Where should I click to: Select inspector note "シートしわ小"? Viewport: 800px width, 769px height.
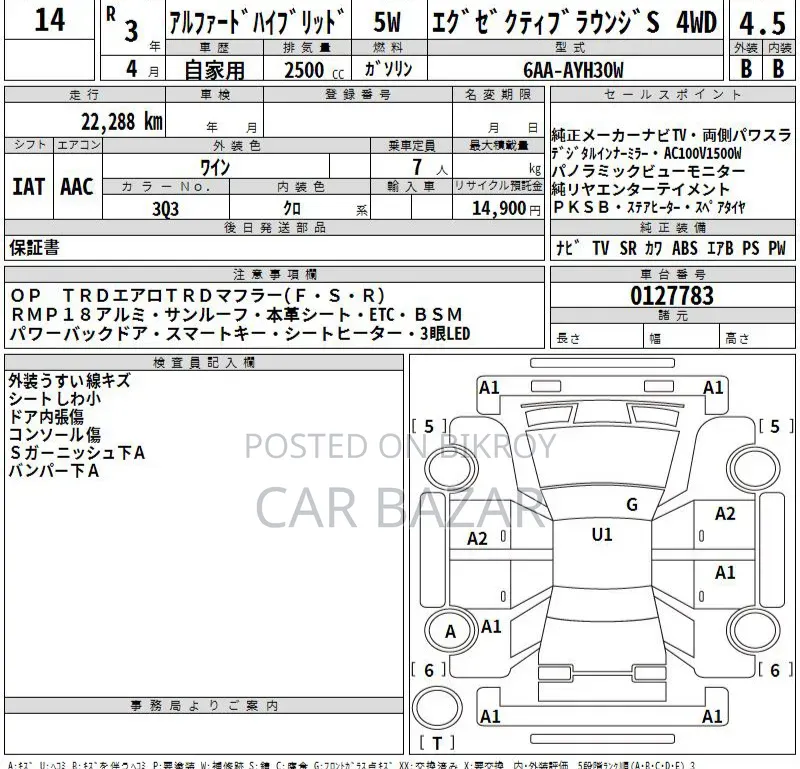point(54,399)
